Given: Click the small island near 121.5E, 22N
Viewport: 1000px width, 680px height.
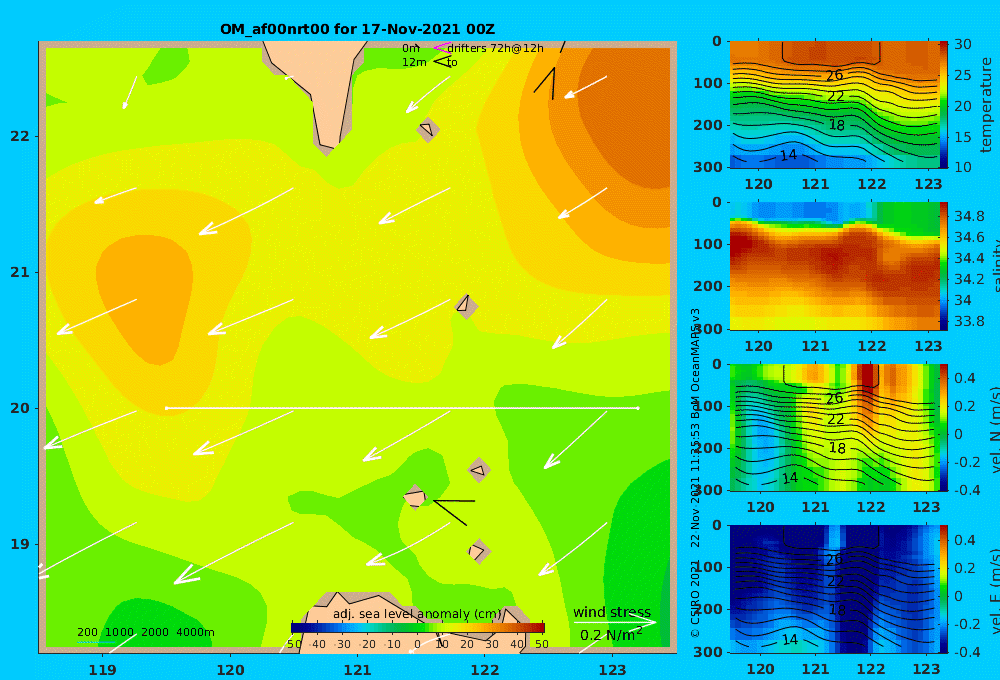Looking at the screenshot, I should 427,129.
